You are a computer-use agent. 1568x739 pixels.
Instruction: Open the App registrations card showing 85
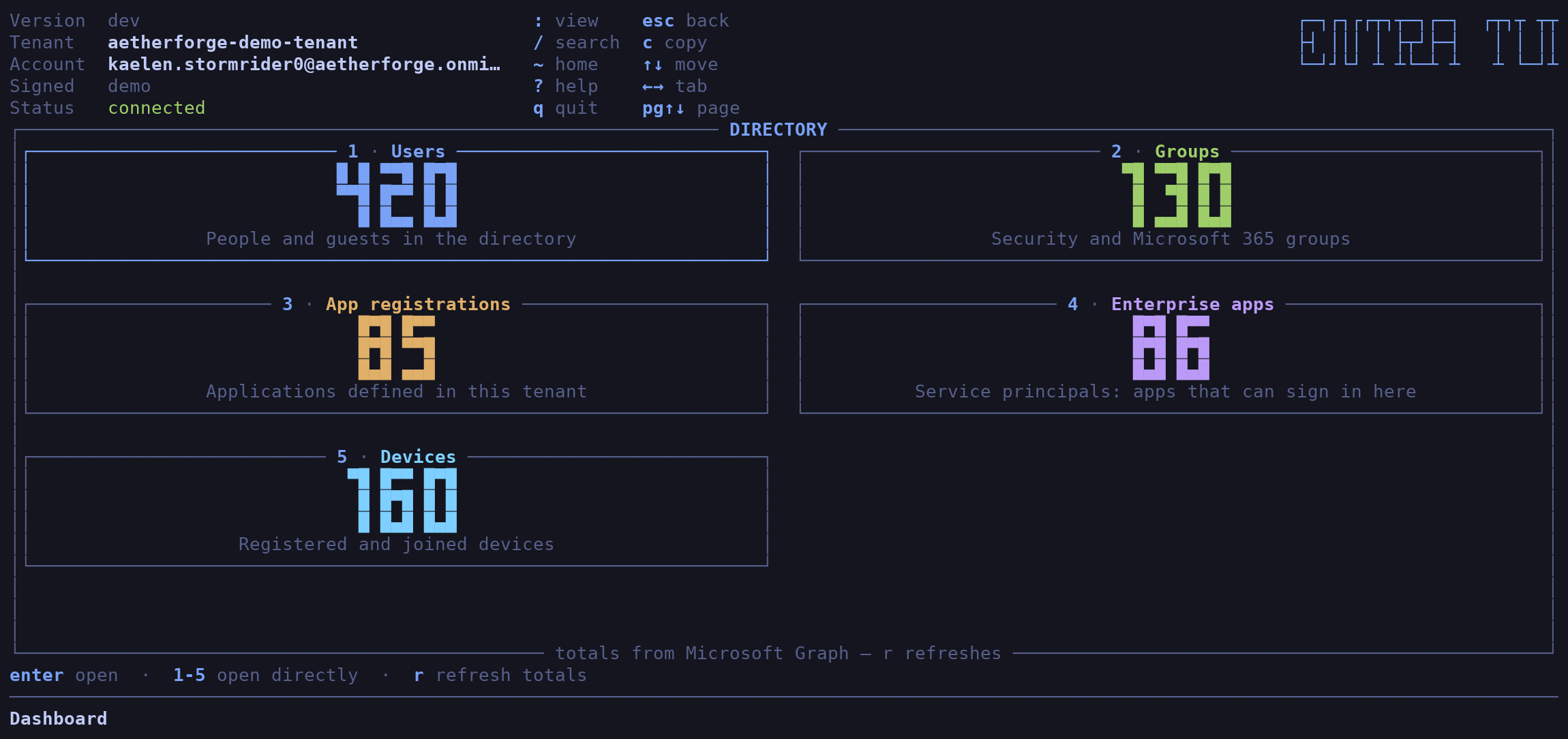397,359
